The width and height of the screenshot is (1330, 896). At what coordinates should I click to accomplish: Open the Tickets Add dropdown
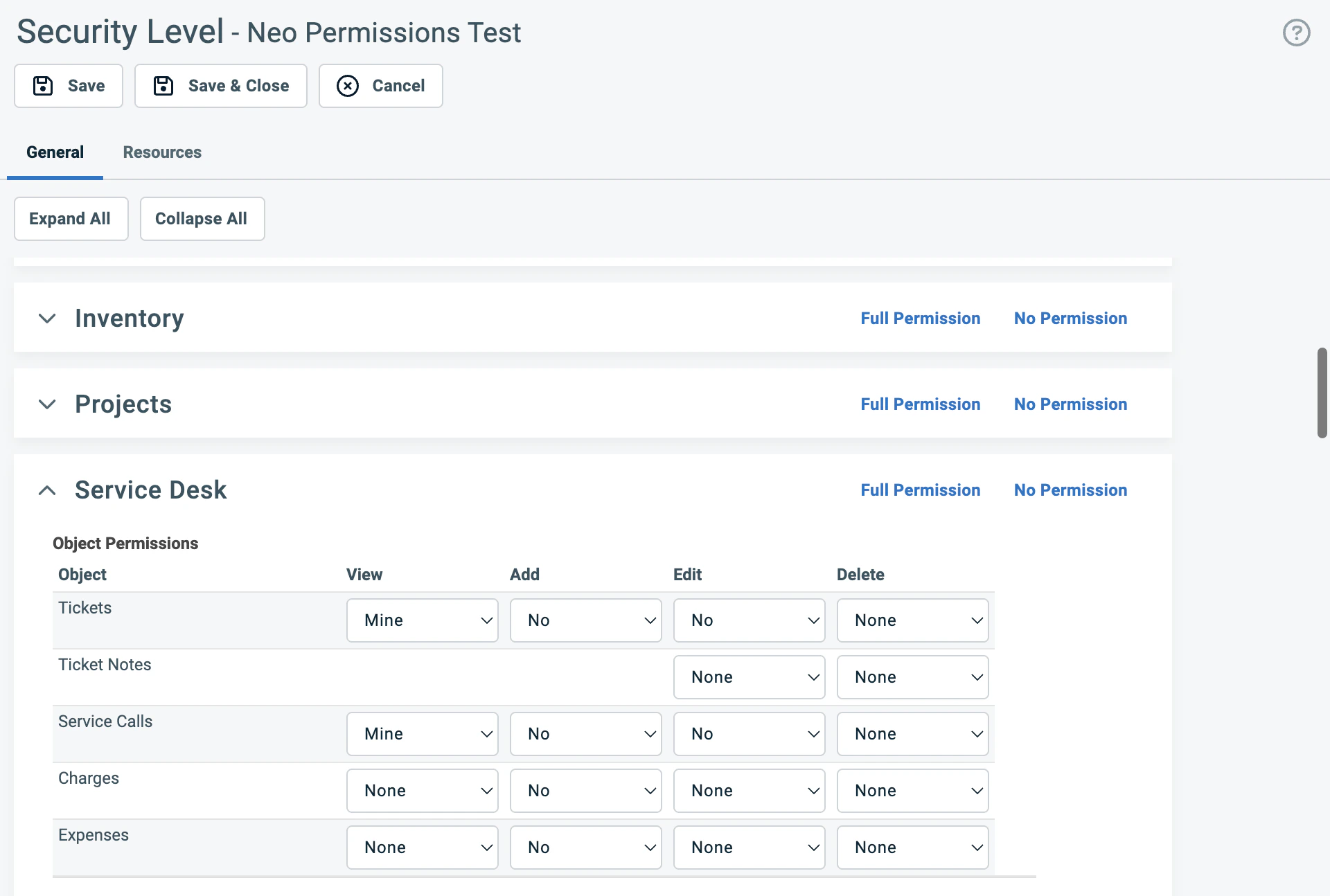(585, 620)
